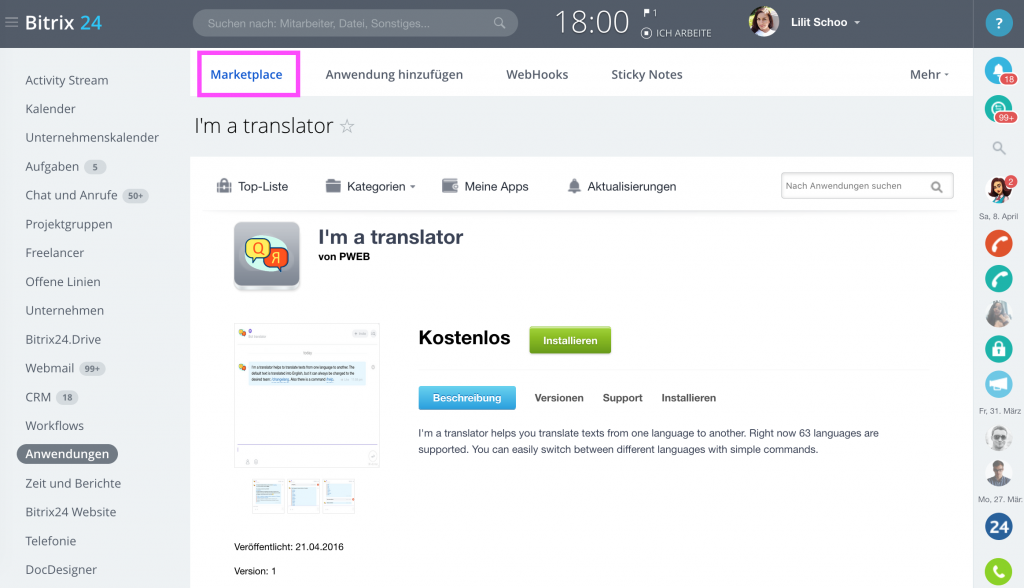This screenshot has height=588, width=1024.
Task: Select the third small screenshot thumbnail
Action: (338, 496)
